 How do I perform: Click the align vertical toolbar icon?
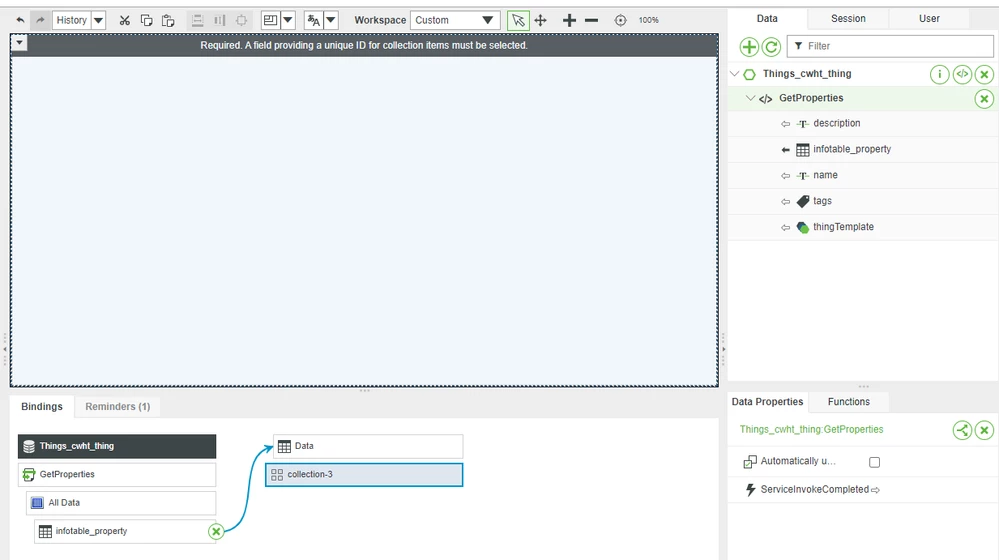point(198,20)
